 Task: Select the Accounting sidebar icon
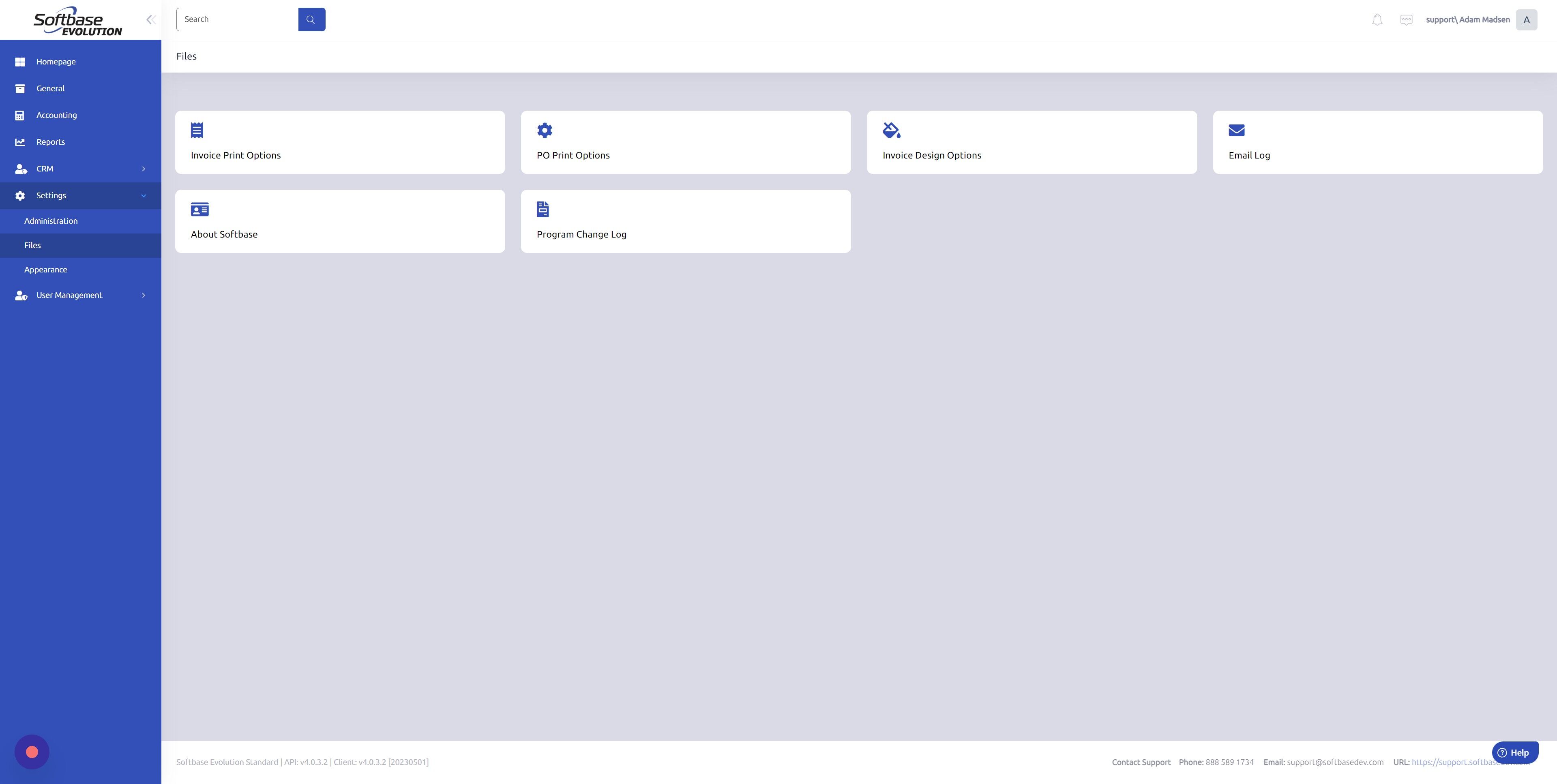pos(21,115)
